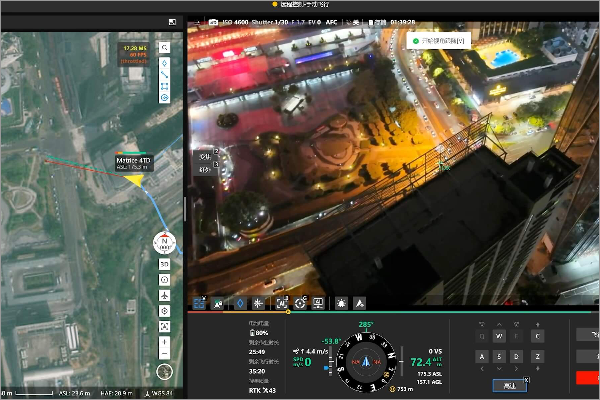Center map on the aircraft icon
The width and height of the screenshot is (600, 400).
[164, 298]
